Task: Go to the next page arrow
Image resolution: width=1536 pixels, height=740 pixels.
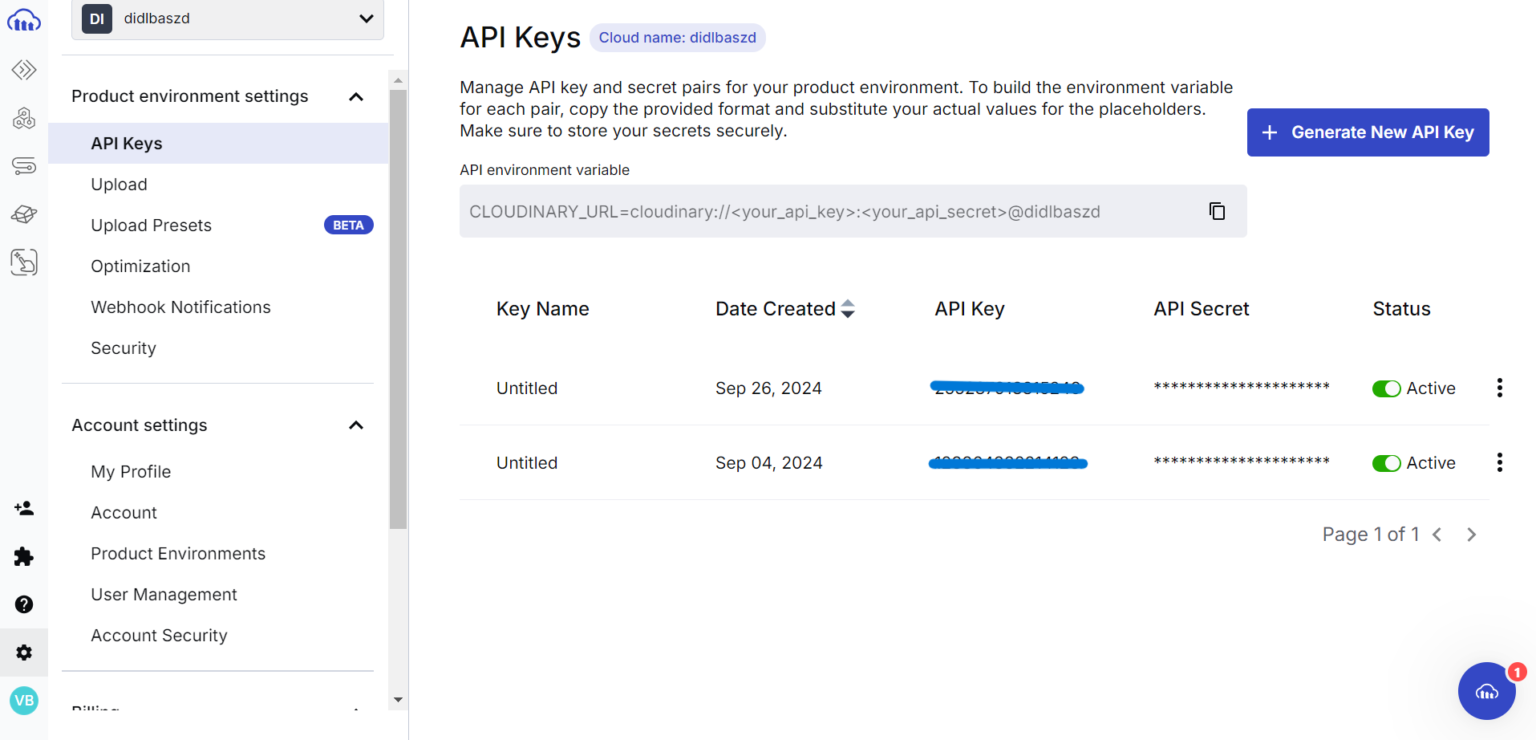Action: click(x=1471, y=534)
